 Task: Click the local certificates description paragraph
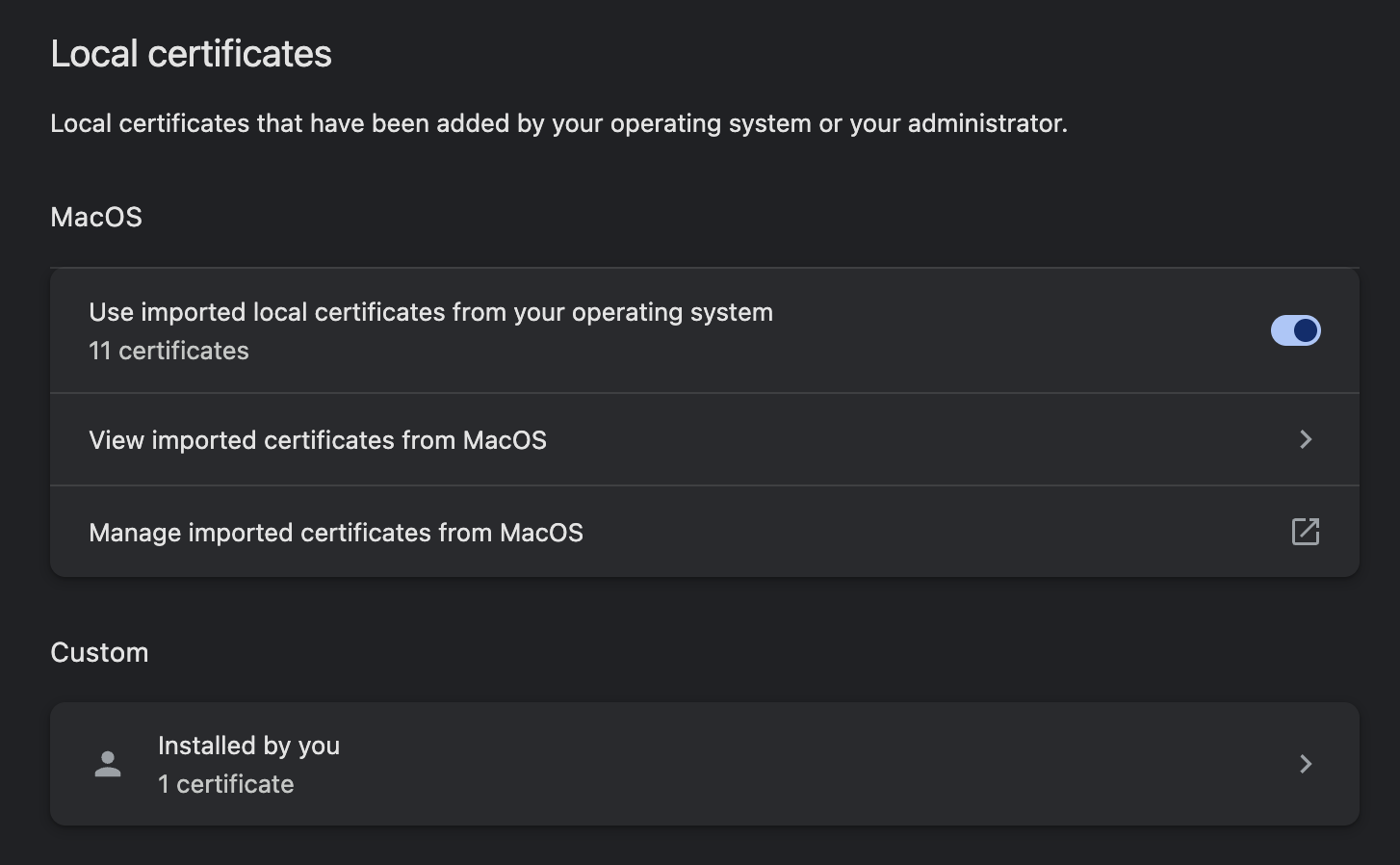point(558,123)
